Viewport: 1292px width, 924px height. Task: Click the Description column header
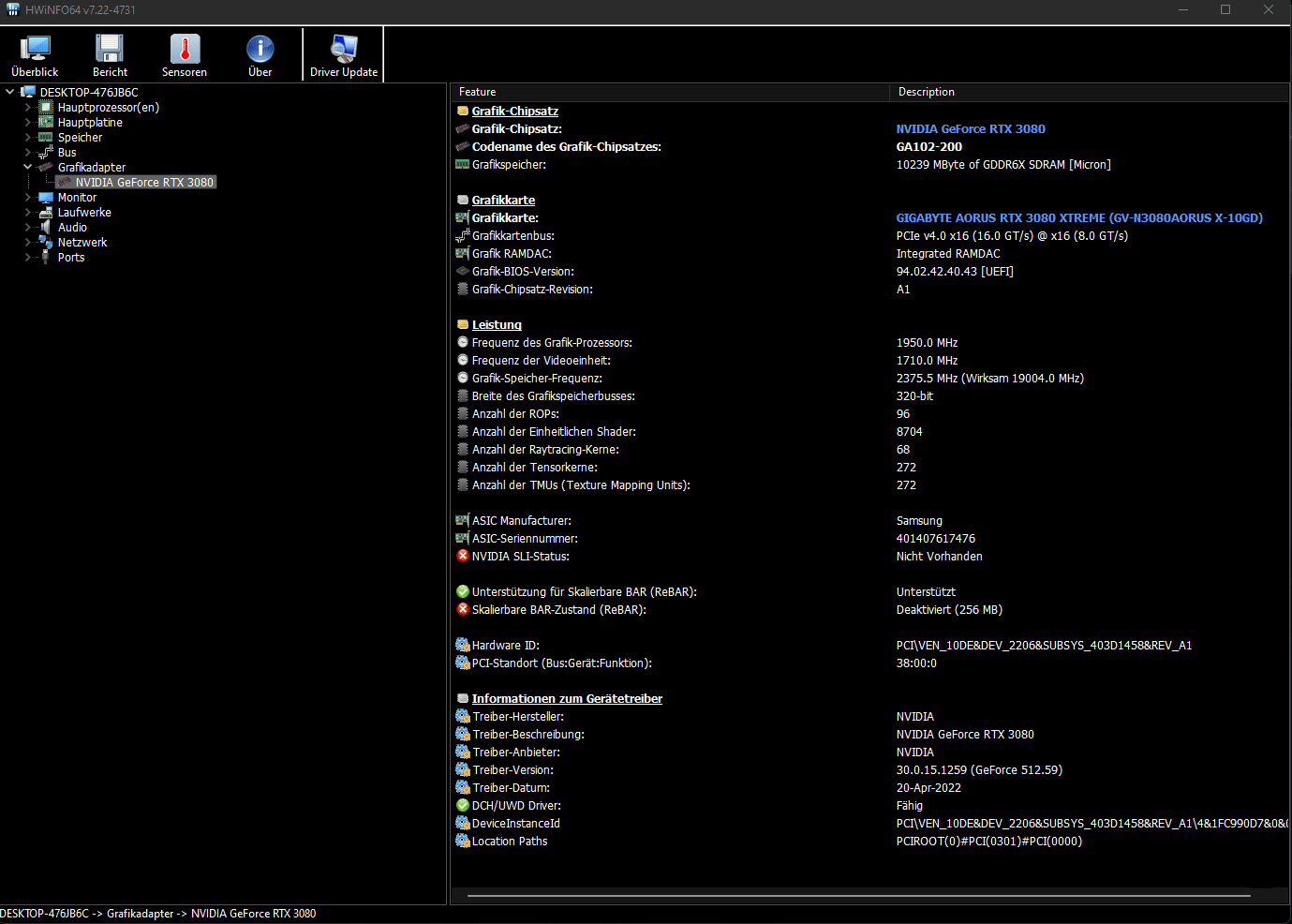(x=1089, y=92)
